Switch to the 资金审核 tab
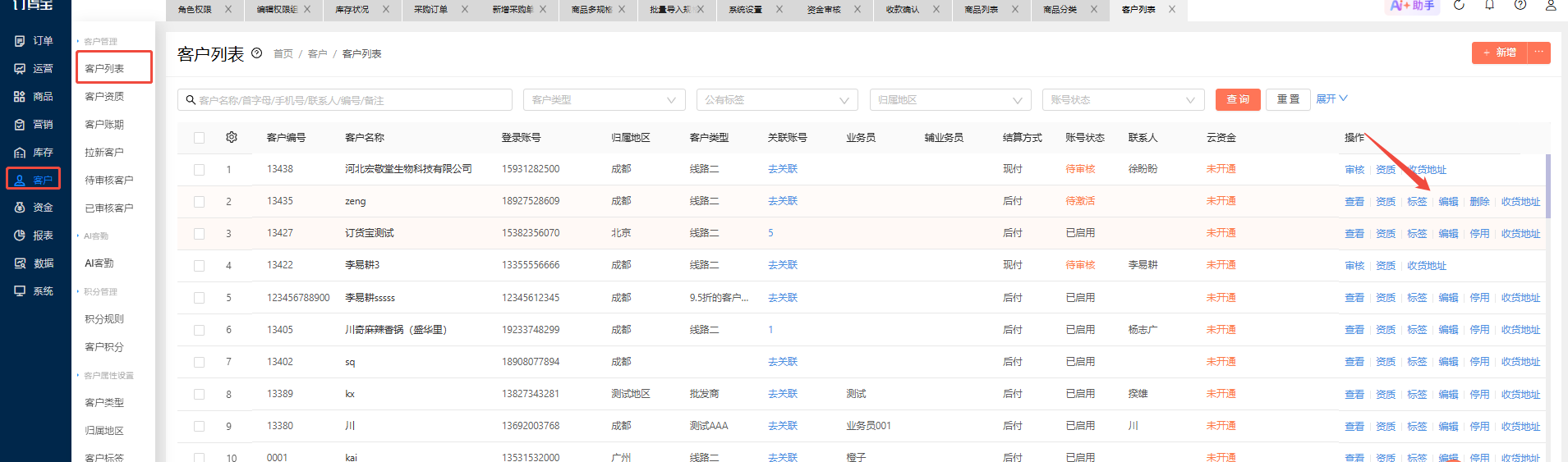The height and width of the screenshot is (462, 1568). point(824,10)
